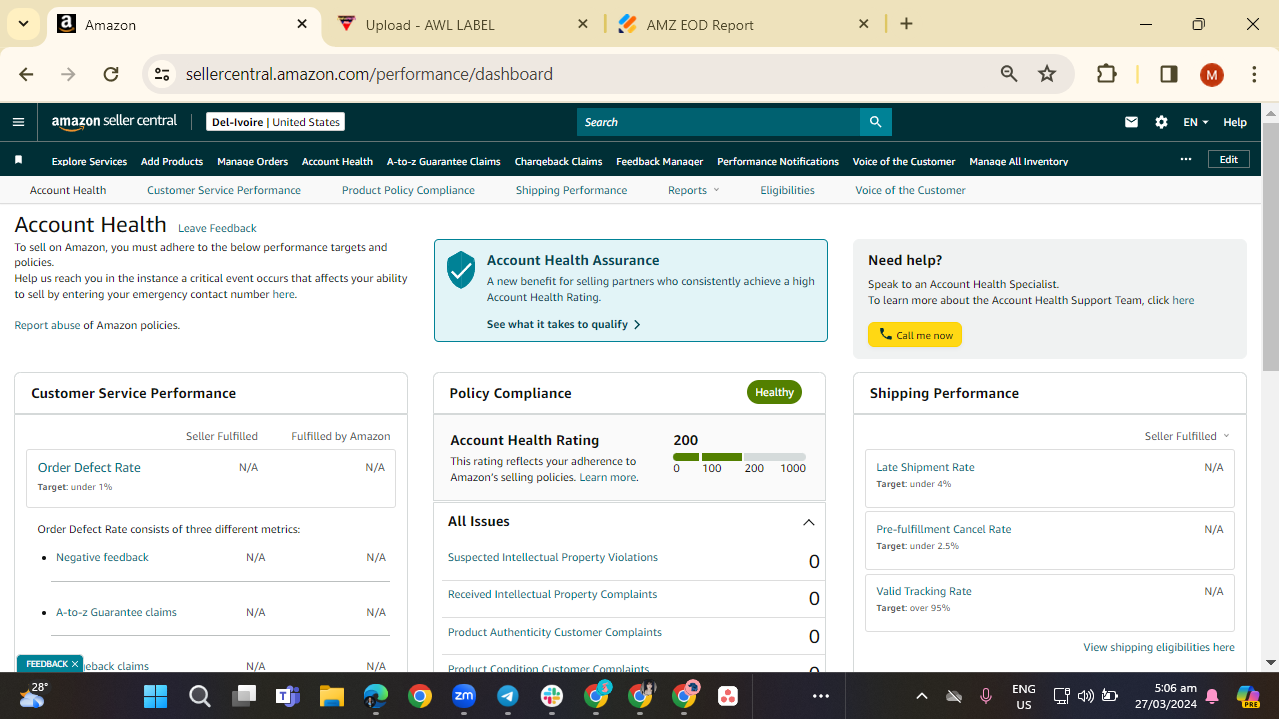1279x719 pixels.
Task: Click the search magnifier button
Action: 875,122
